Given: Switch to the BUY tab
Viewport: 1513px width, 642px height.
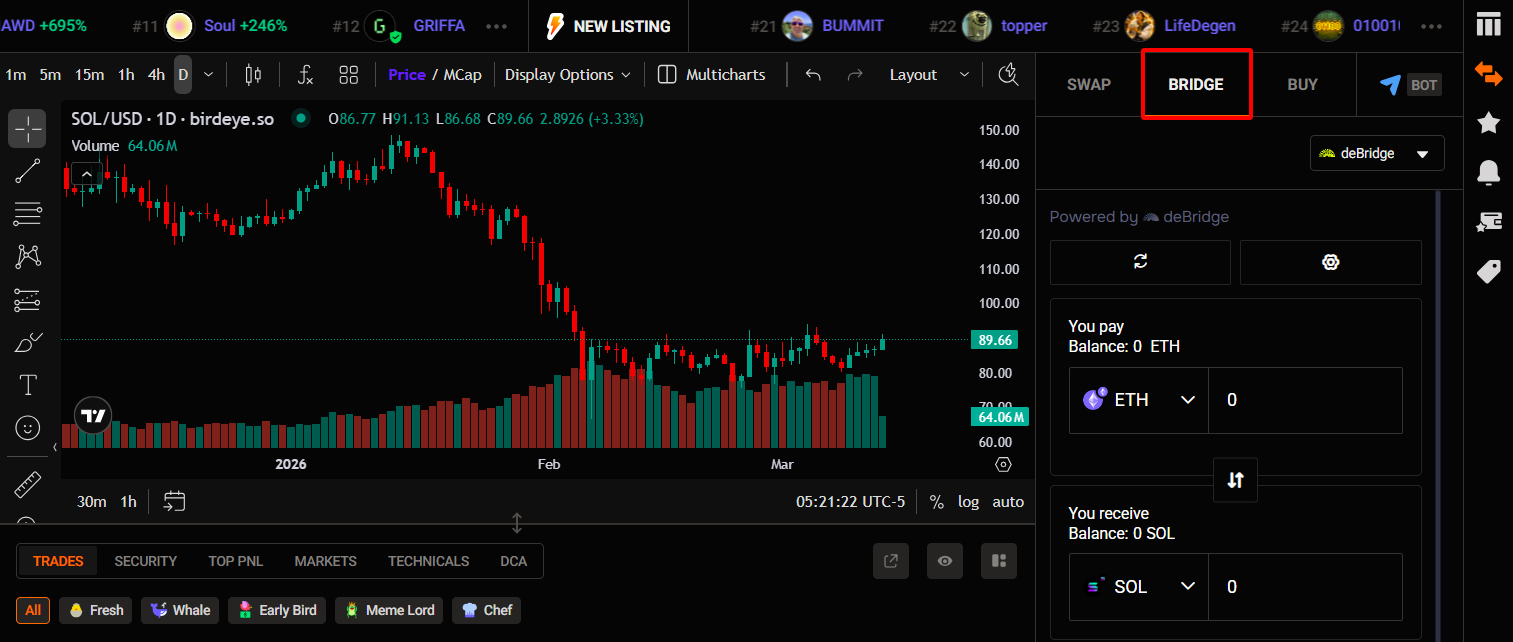Looking at the screenshot, I should (x=1302, y=85).
